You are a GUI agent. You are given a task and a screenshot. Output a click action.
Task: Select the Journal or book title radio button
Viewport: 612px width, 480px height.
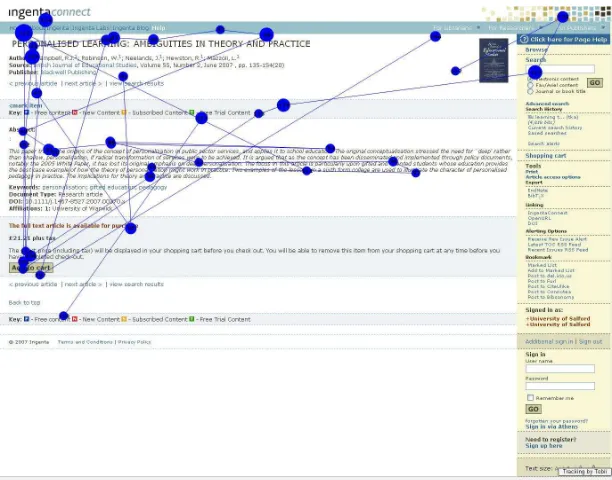click(x=530, y=91)
